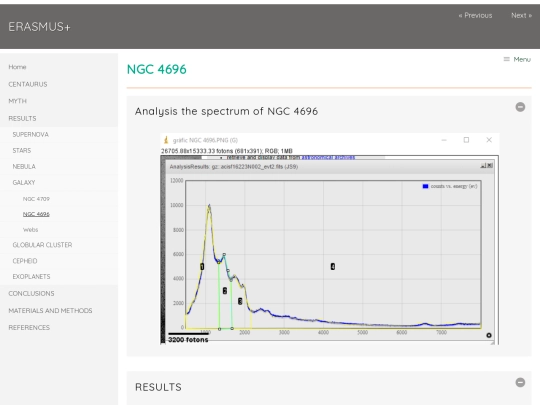Screen dimensions: 540x405
Task: Open the Home page in sidebar
Action: tap(17, 67)
